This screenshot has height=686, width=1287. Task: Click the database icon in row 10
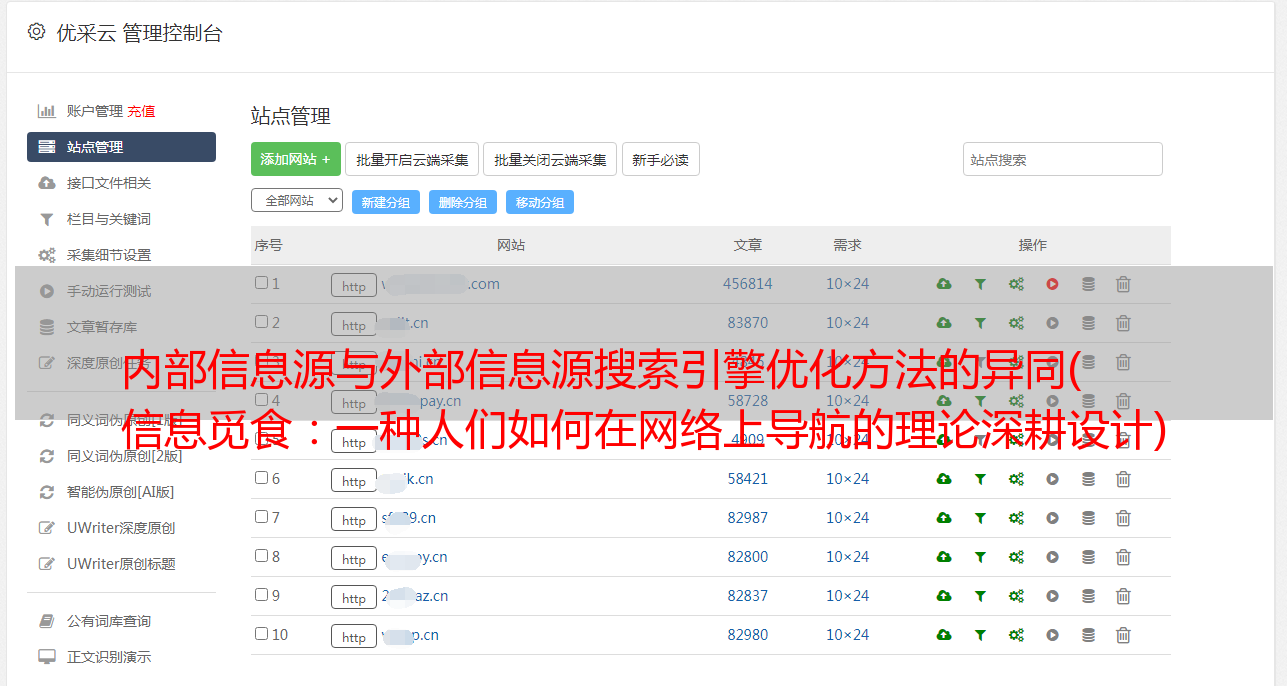click(x=1088, y=635)
